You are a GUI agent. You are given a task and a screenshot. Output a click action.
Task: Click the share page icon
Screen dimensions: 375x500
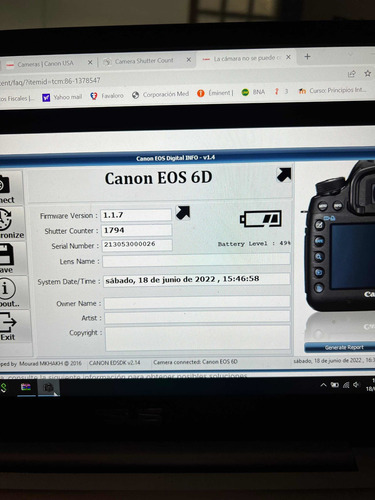click(x=351, y=74)
